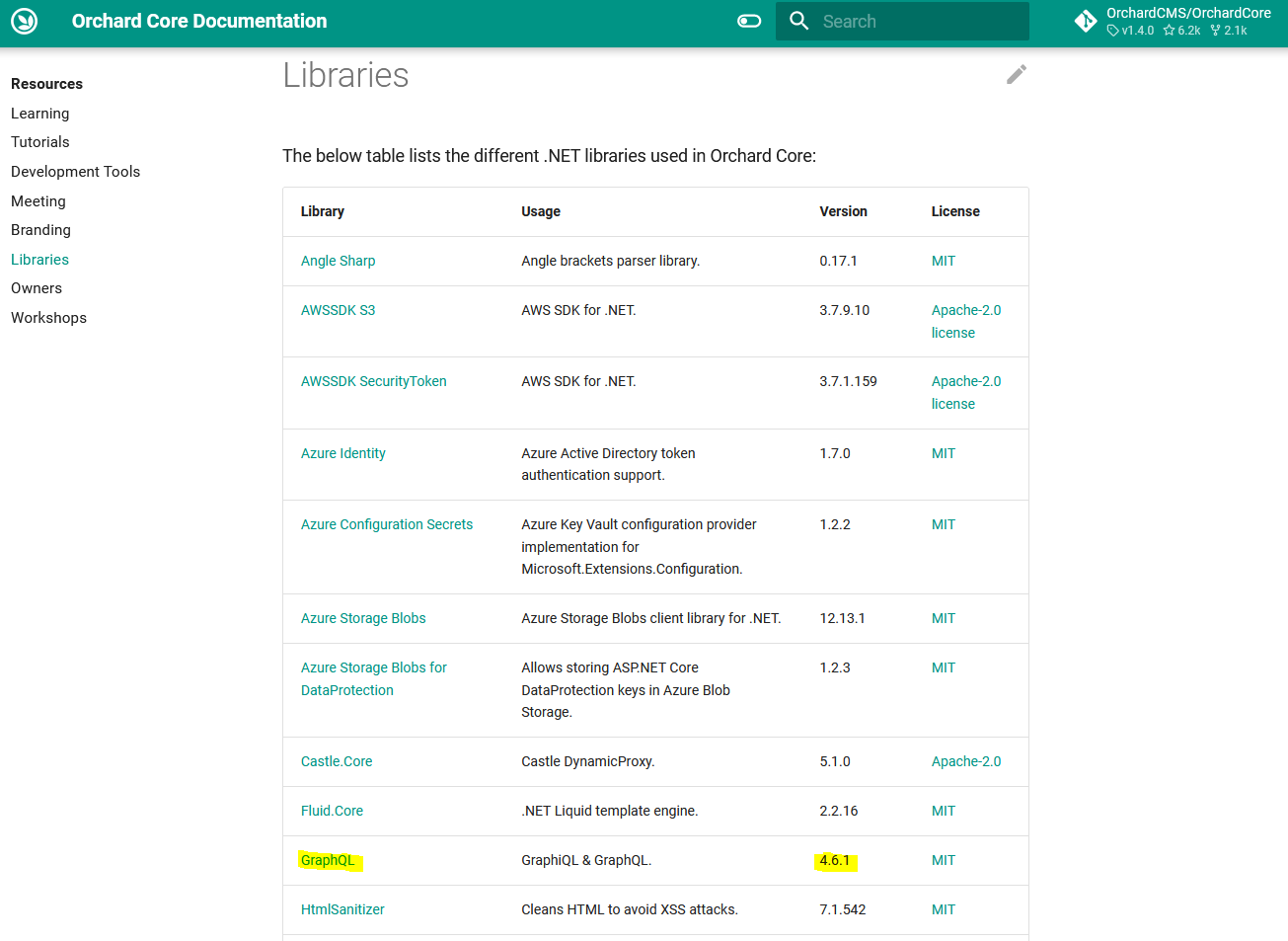Open the Castle.Core library link
The image size is (1288, 941).
(x=337, y=761)
